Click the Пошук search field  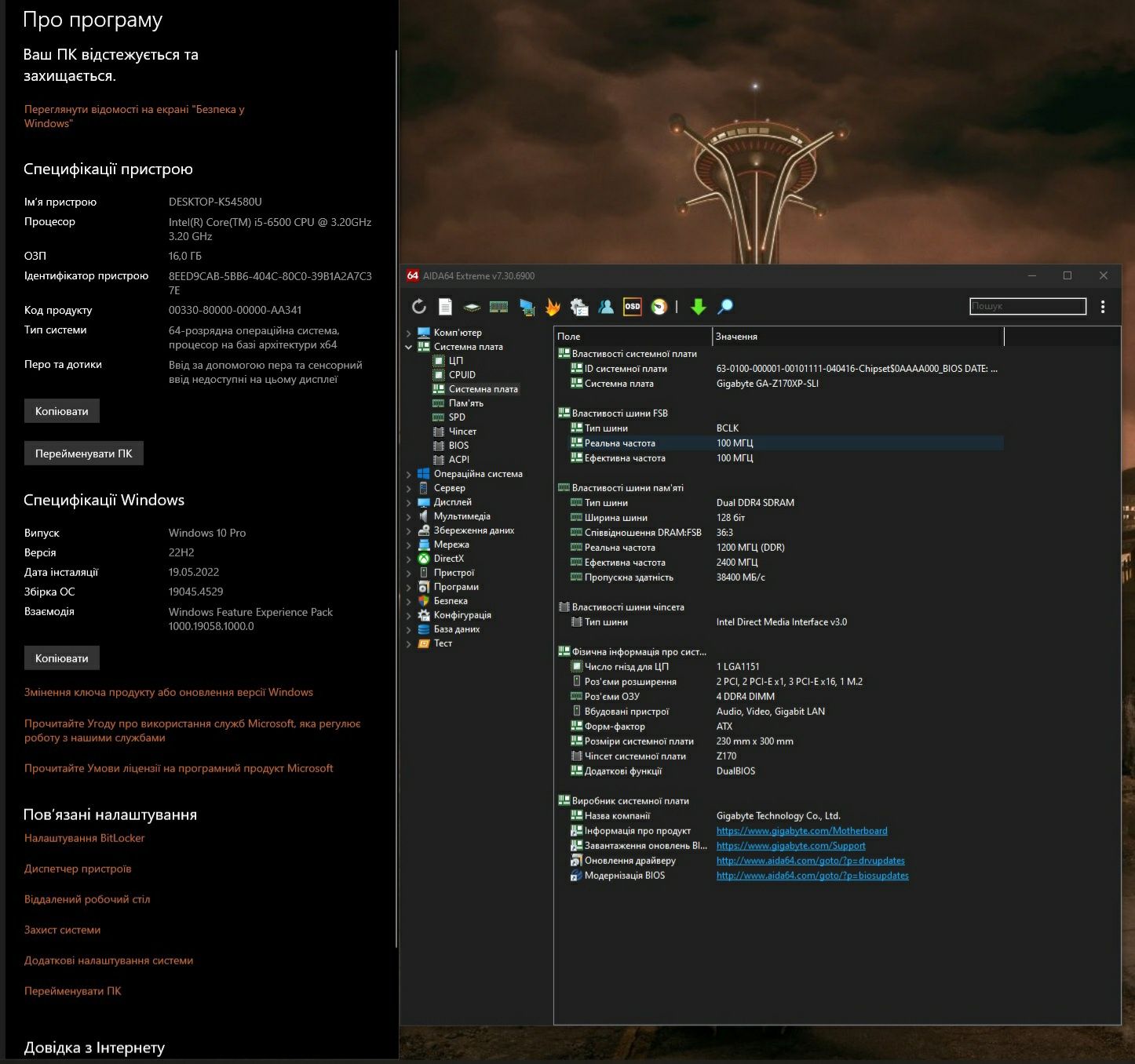(x=1028, y=306)
